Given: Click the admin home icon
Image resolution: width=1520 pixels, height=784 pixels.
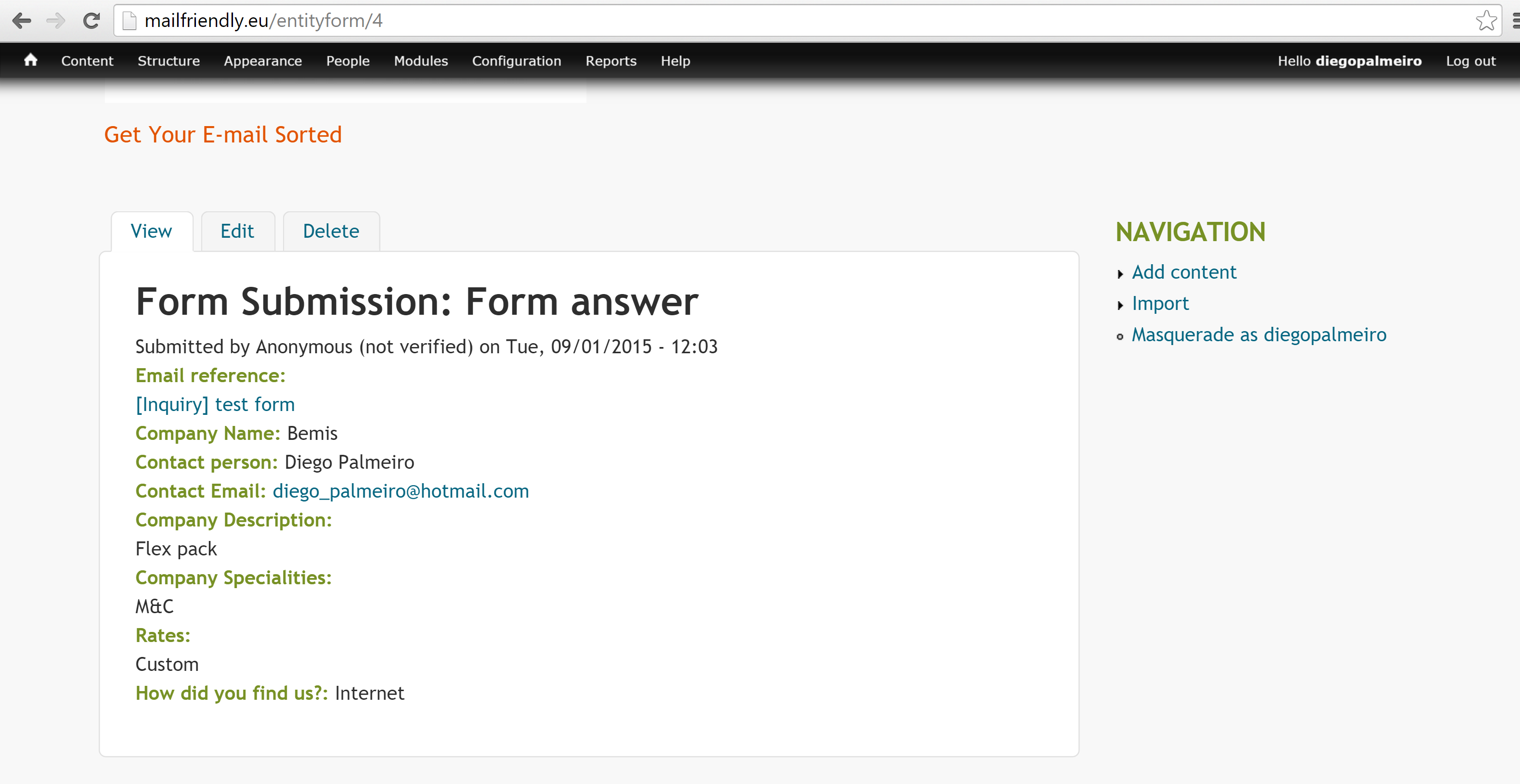Looking at the screenshot, I should (x=31, y=60).
